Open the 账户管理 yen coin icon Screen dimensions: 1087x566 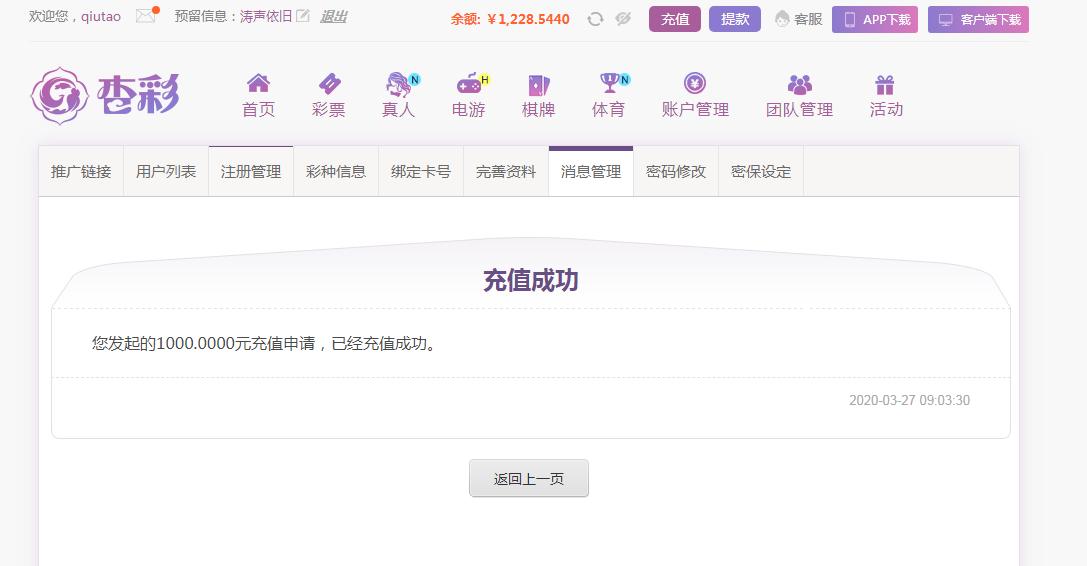coord(695,83)
